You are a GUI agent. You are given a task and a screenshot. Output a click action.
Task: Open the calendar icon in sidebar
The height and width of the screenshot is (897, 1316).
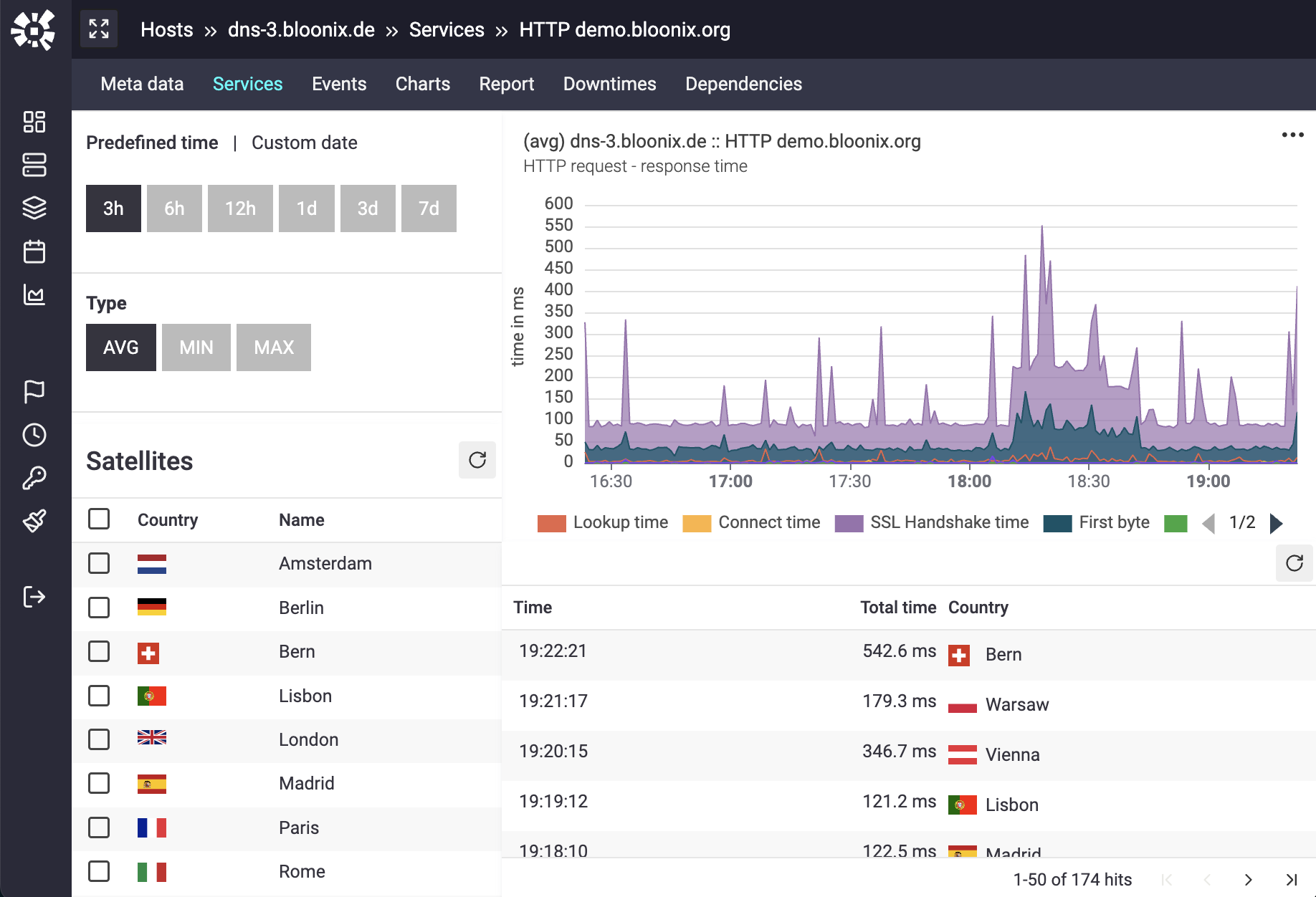(x=34, y=251)
